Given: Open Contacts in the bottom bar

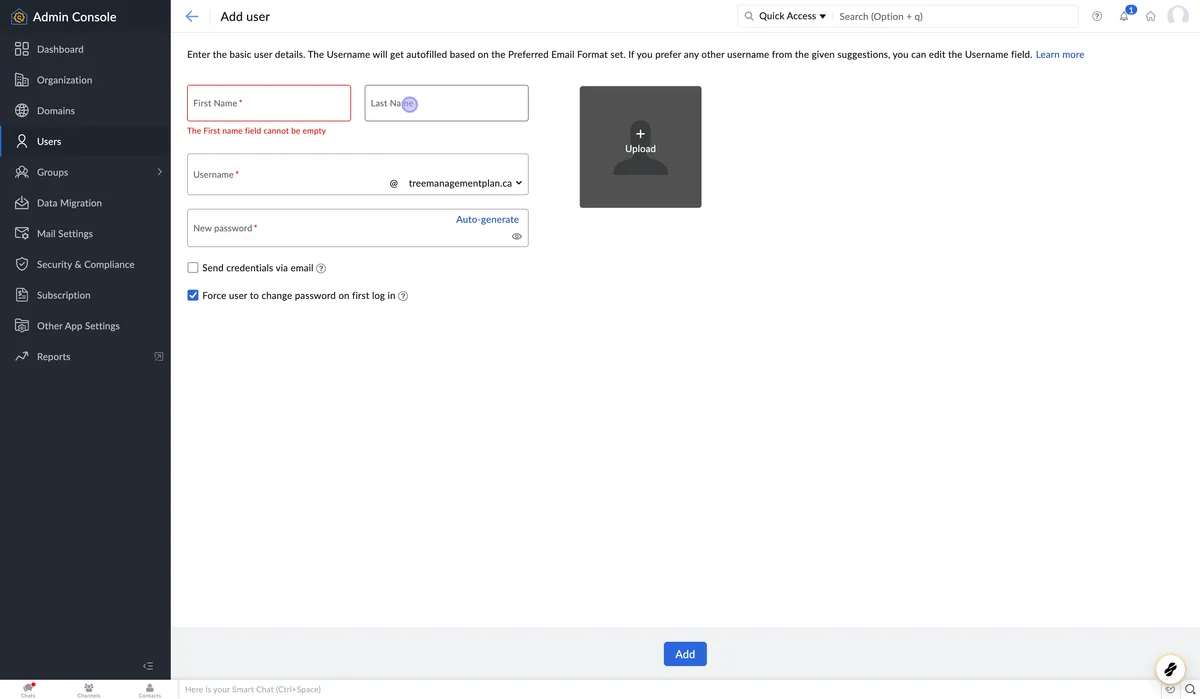Looking at the screenshot, I should pyautogui.click(x=150, y=690).
